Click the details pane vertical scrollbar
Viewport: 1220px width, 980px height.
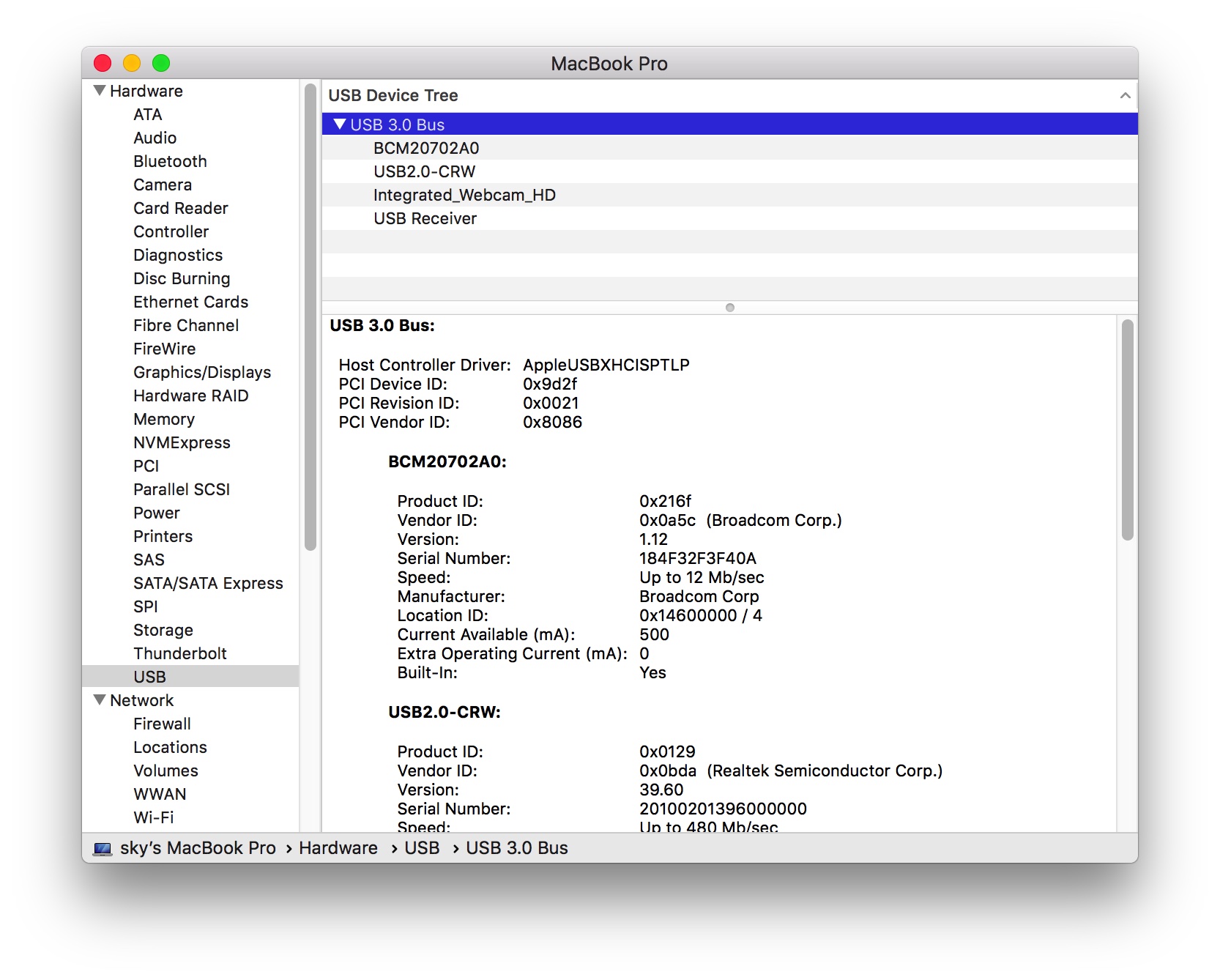pos(1128,430)
